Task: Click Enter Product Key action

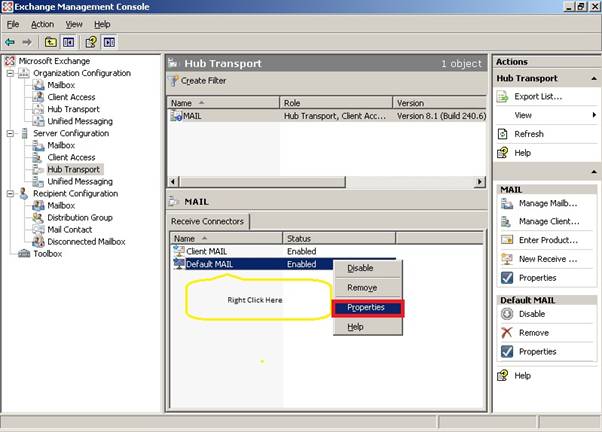Action: (x=548, y=240)
